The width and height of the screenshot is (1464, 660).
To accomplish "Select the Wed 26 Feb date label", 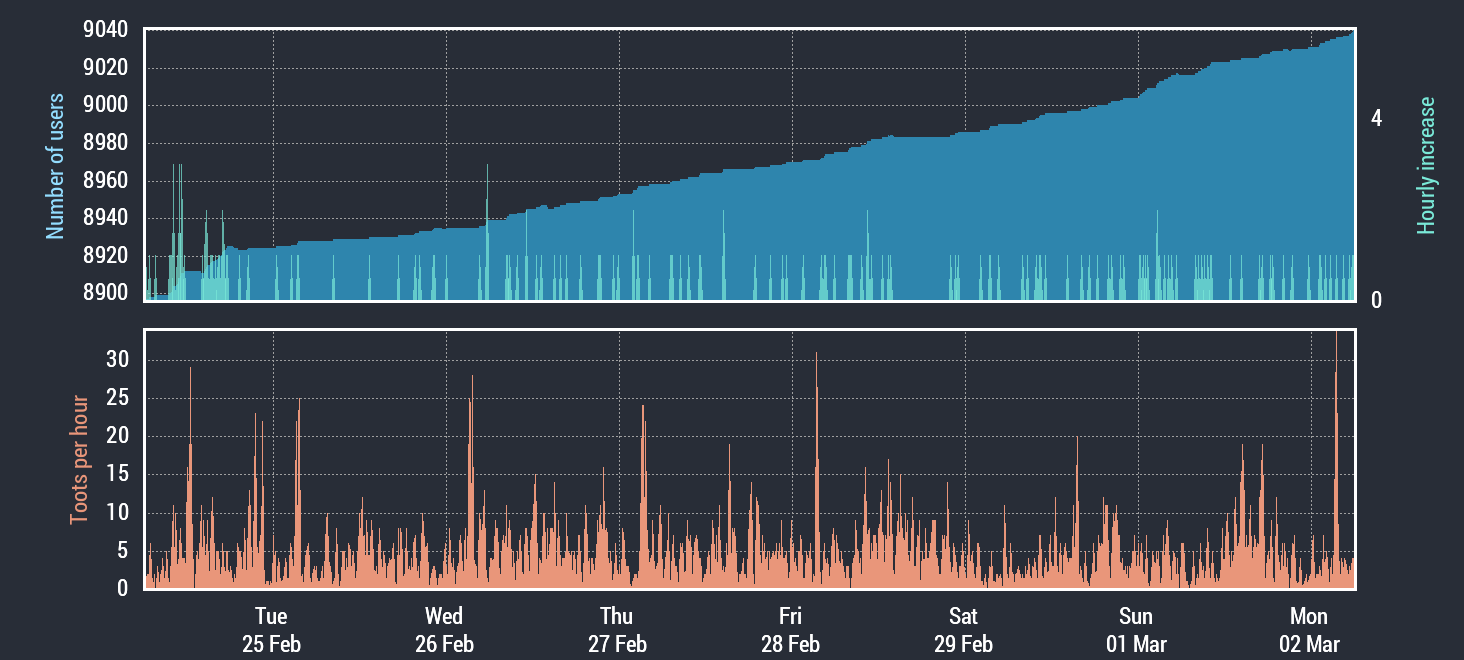I will [x=444, y=629].
